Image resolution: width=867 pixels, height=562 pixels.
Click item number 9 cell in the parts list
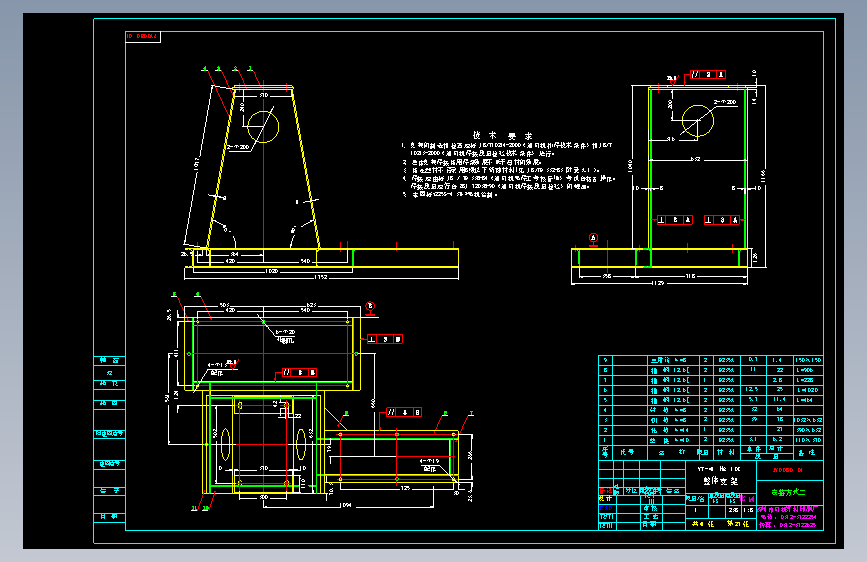click(605, 360)
